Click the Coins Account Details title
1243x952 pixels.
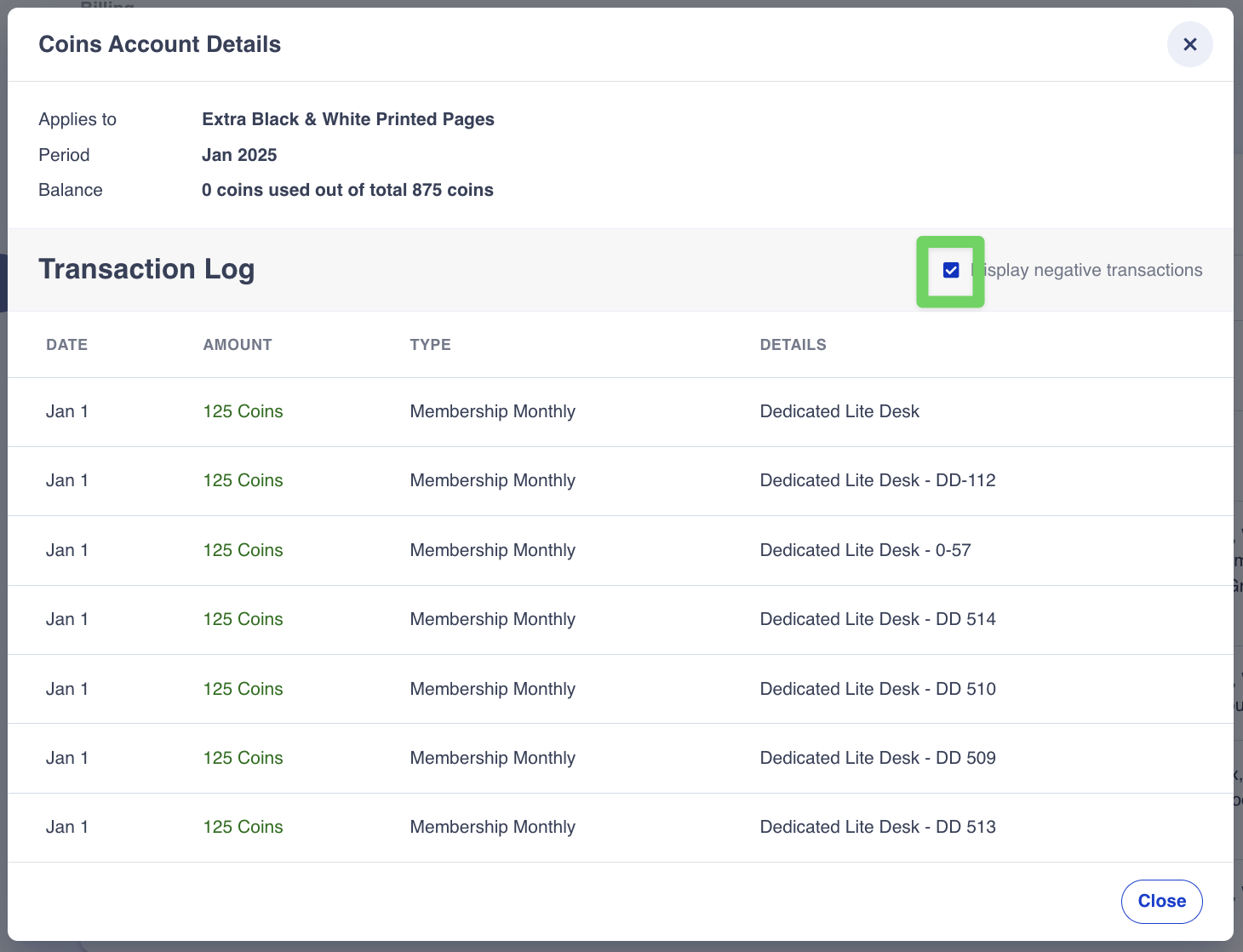tap(160, 44)
